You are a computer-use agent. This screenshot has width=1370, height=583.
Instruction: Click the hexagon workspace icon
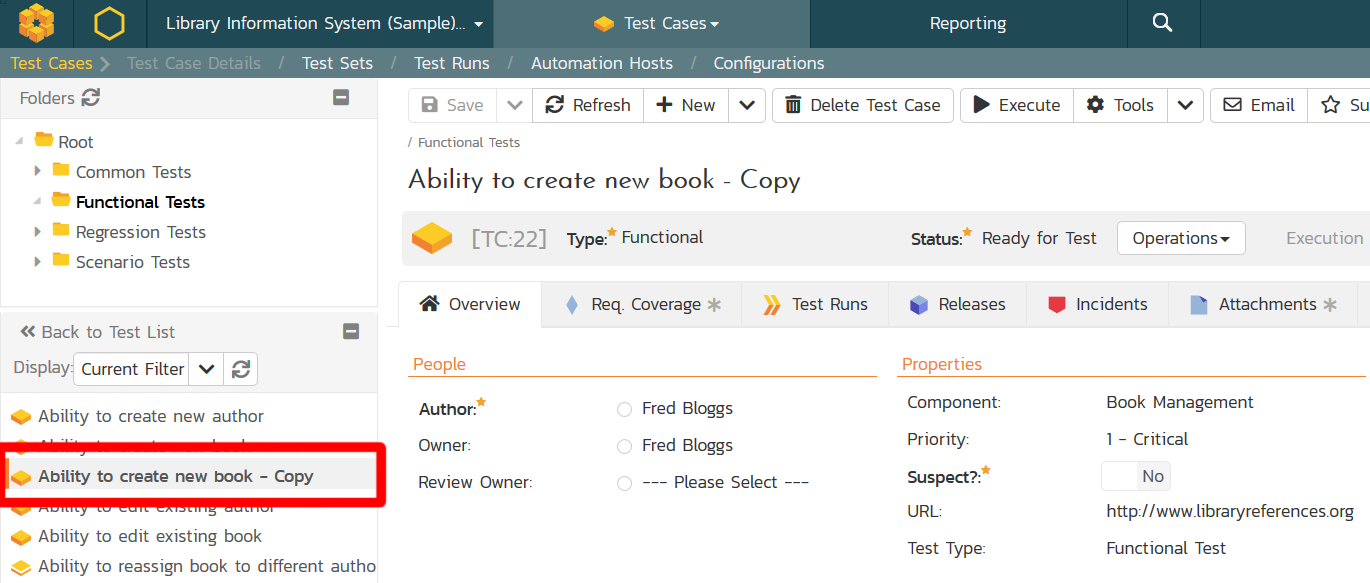click(x=109, y=23)
